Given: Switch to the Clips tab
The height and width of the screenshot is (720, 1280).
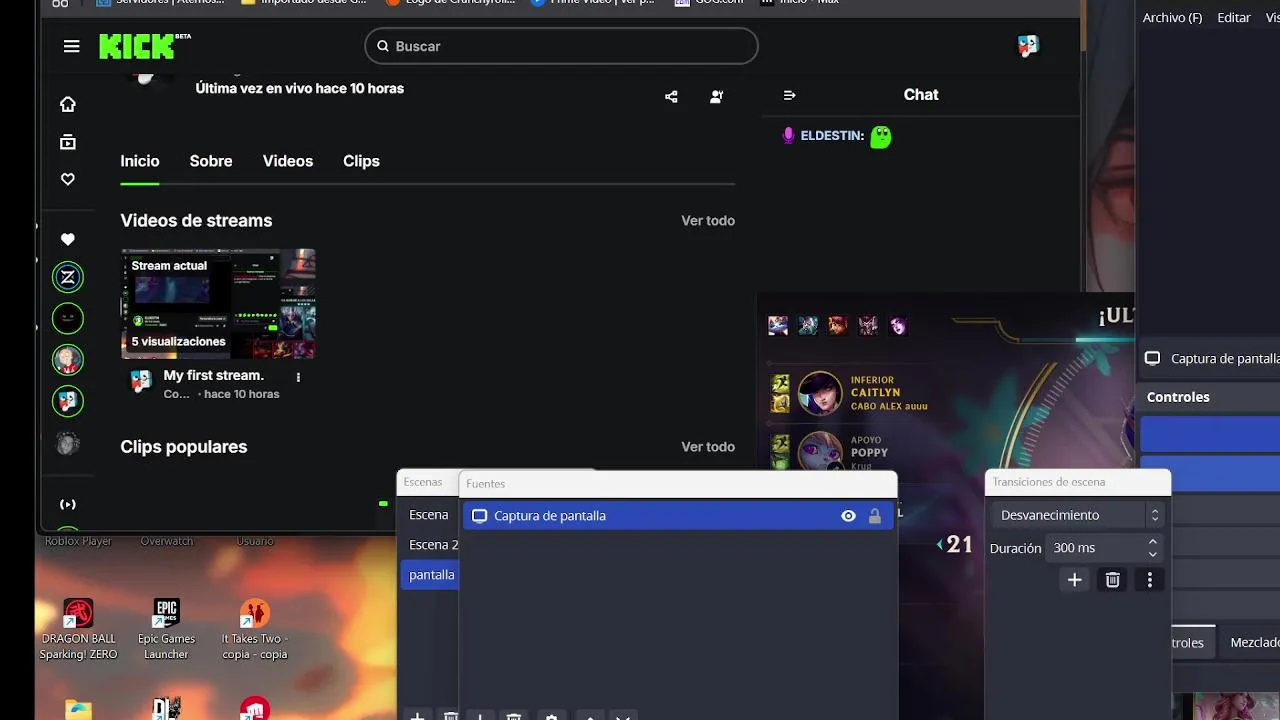Looking at the screenshot, I should tap(361, 161).
